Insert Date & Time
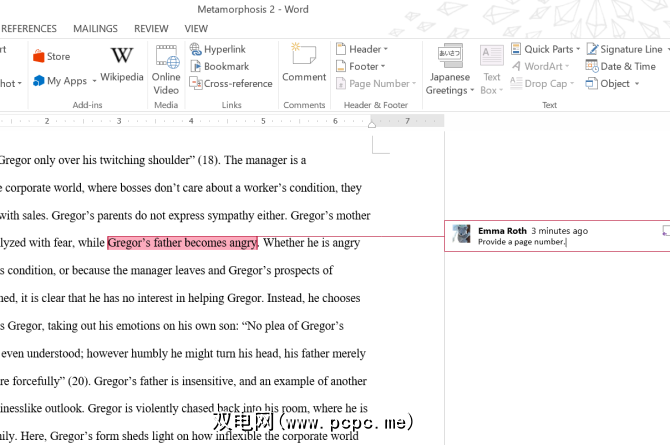Viewport: 670px width, 445px height. pyautogui.click(x=620, y=66)
